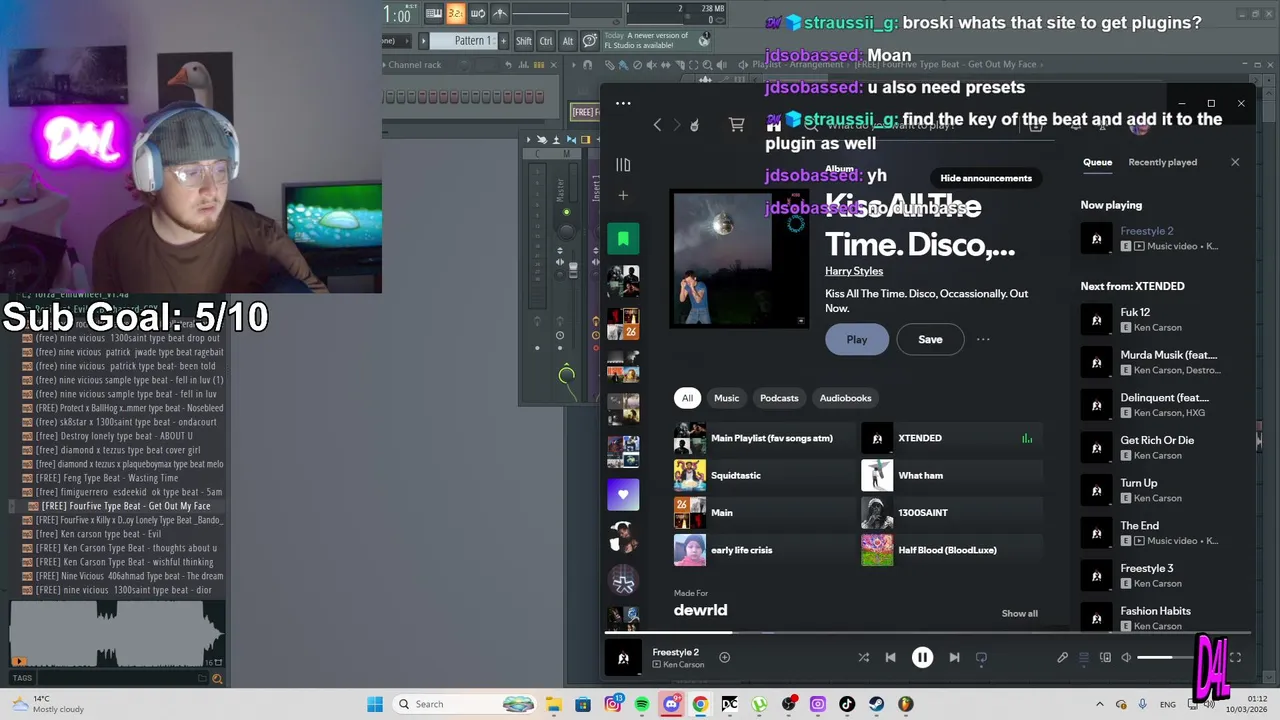Open more options next to Save
The image size is (1280, 720).
[983, 339]
